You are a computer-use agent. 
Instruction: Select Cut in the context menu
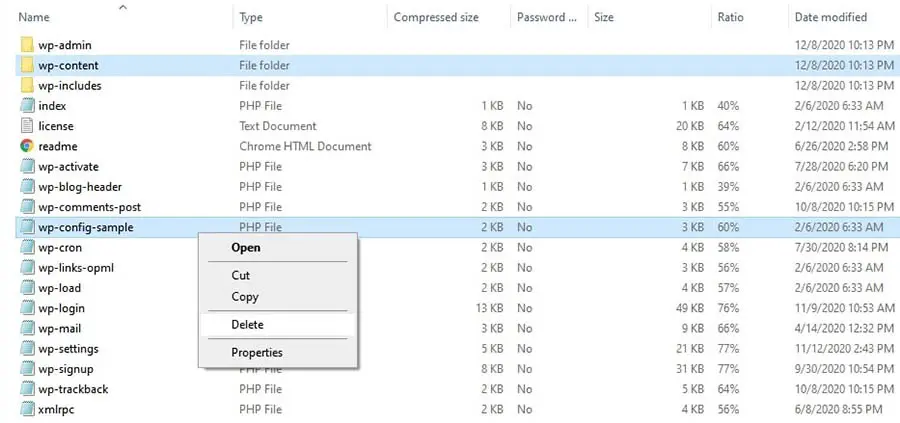tap(241, 275)
